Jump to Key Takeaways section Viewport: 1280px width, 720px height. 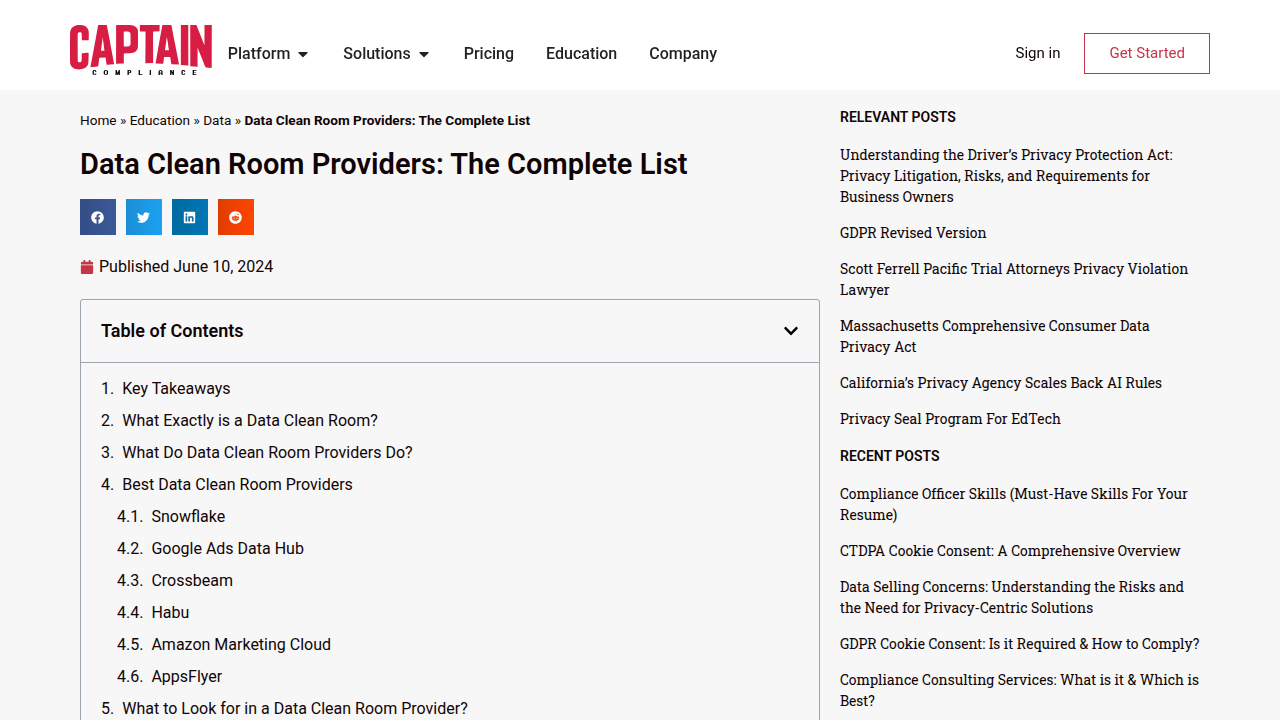[176, 388]
